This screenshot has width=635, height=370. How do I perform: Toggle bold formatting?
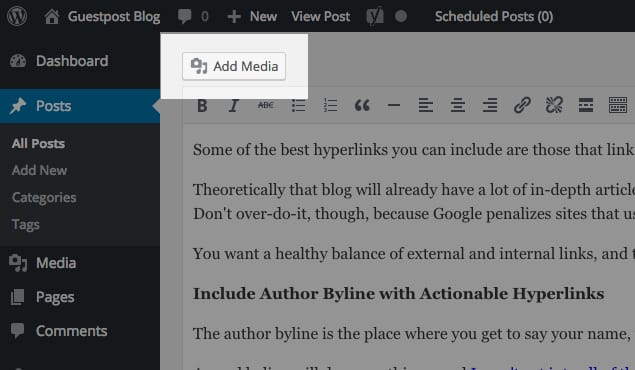point(202,106)
